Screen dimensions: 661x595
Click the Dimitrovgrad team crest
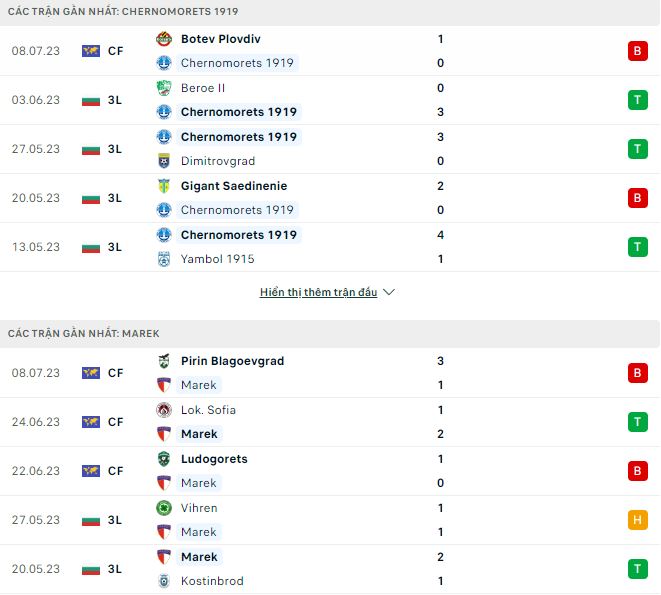tap(164, 161)
